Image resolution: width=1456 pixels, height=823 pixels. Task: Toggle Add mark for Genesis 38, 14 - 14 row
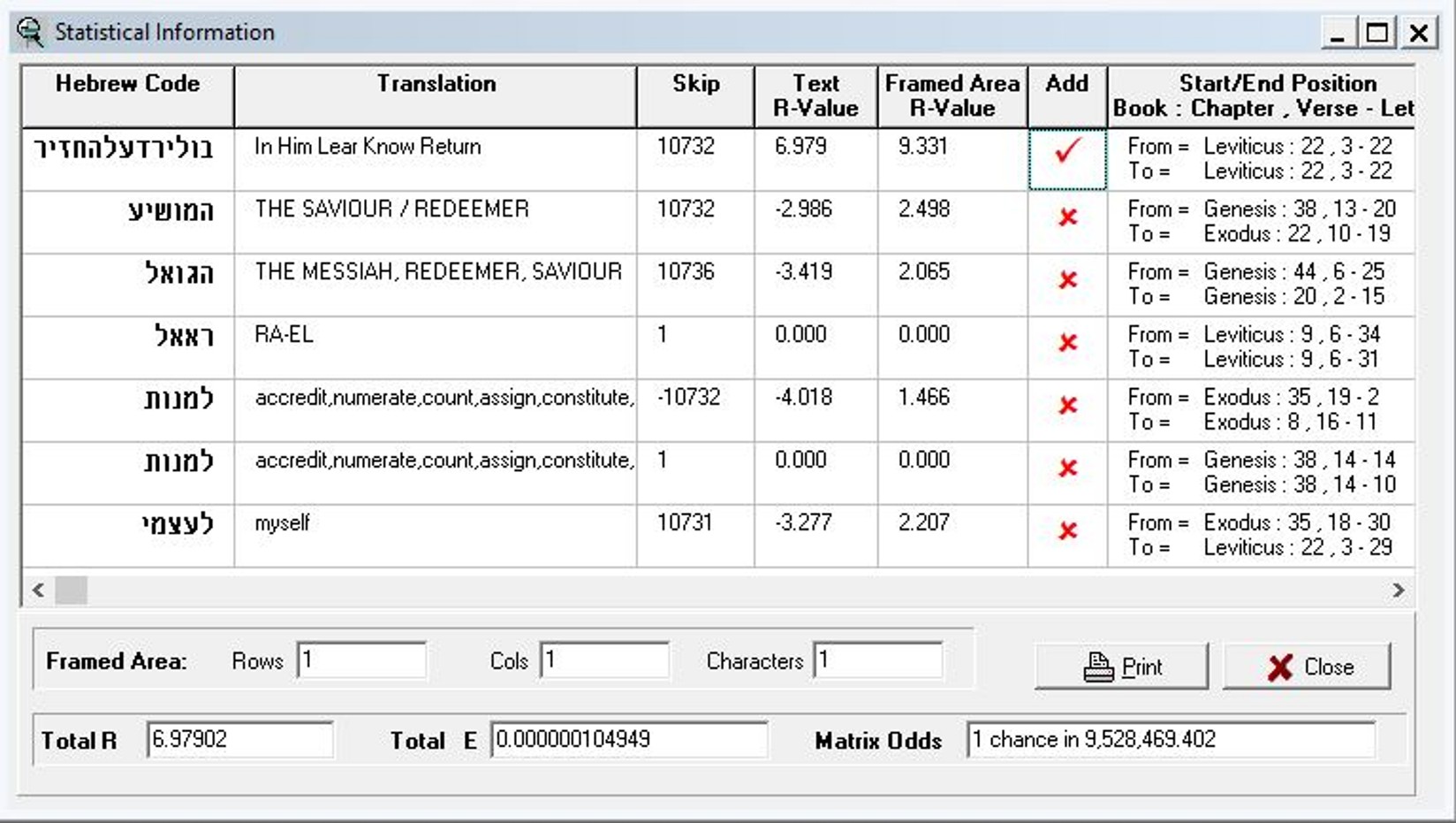coord(1067,469)
